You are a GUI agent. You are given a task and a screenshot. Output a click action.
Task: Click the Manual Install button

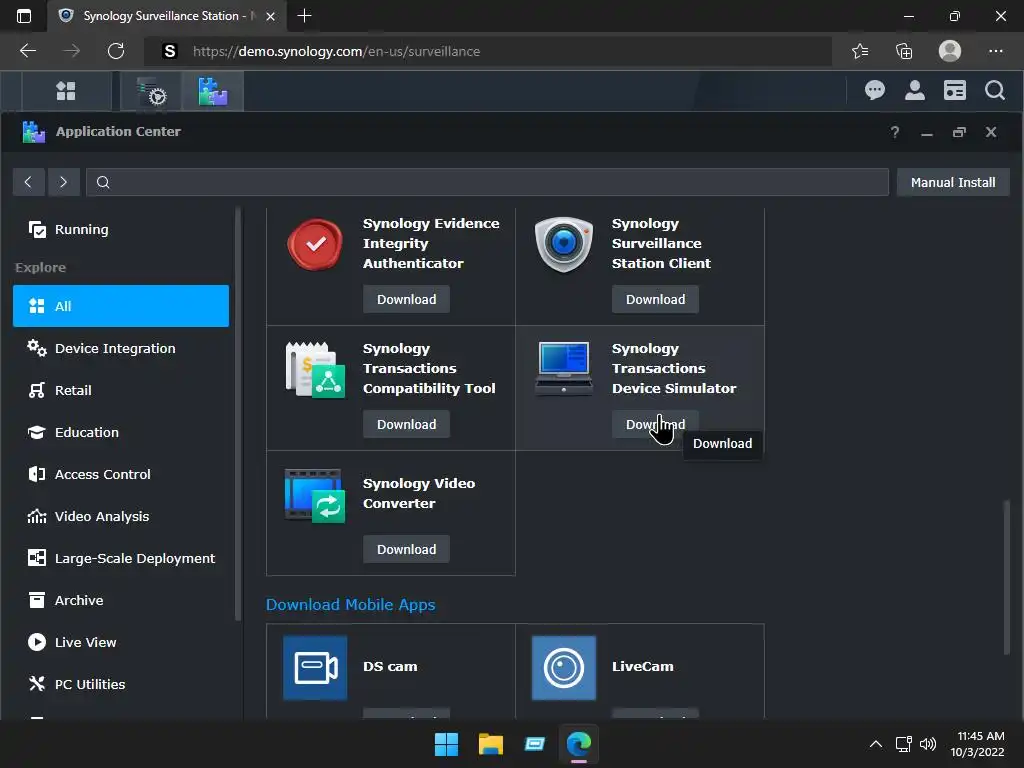pos(953,182)
